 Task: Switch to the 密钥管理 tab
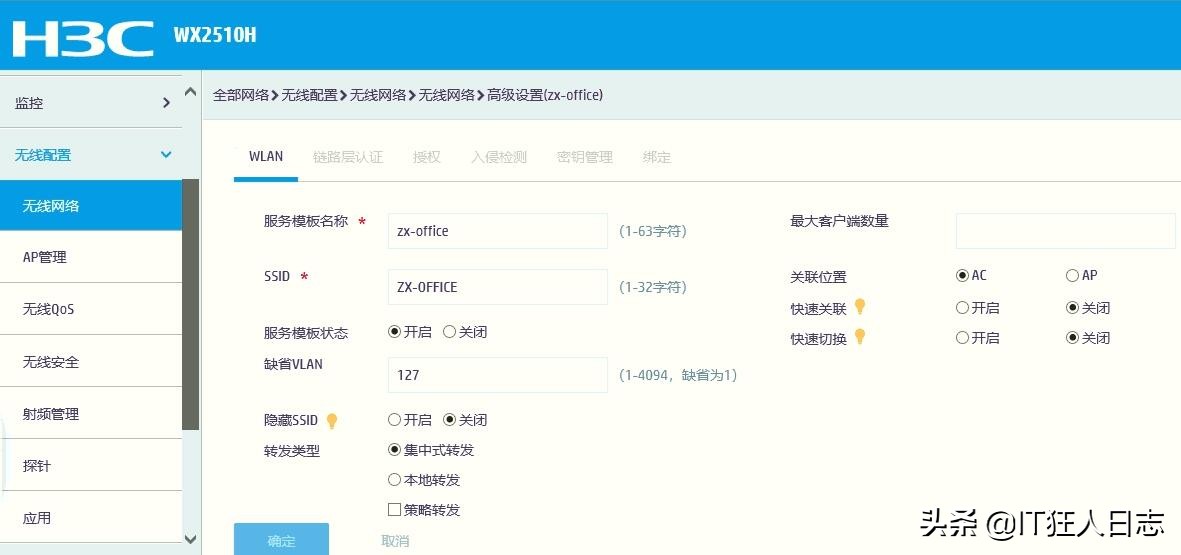point(584,157)
